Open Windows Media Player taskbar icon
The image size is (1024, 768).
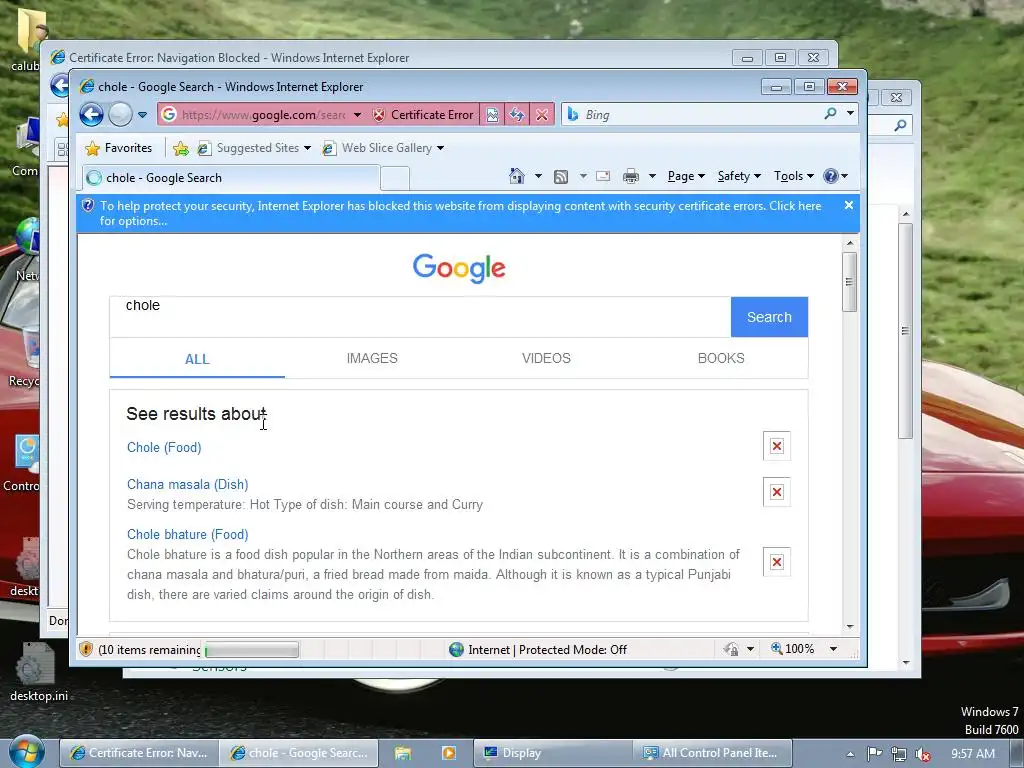click(449, 753)
